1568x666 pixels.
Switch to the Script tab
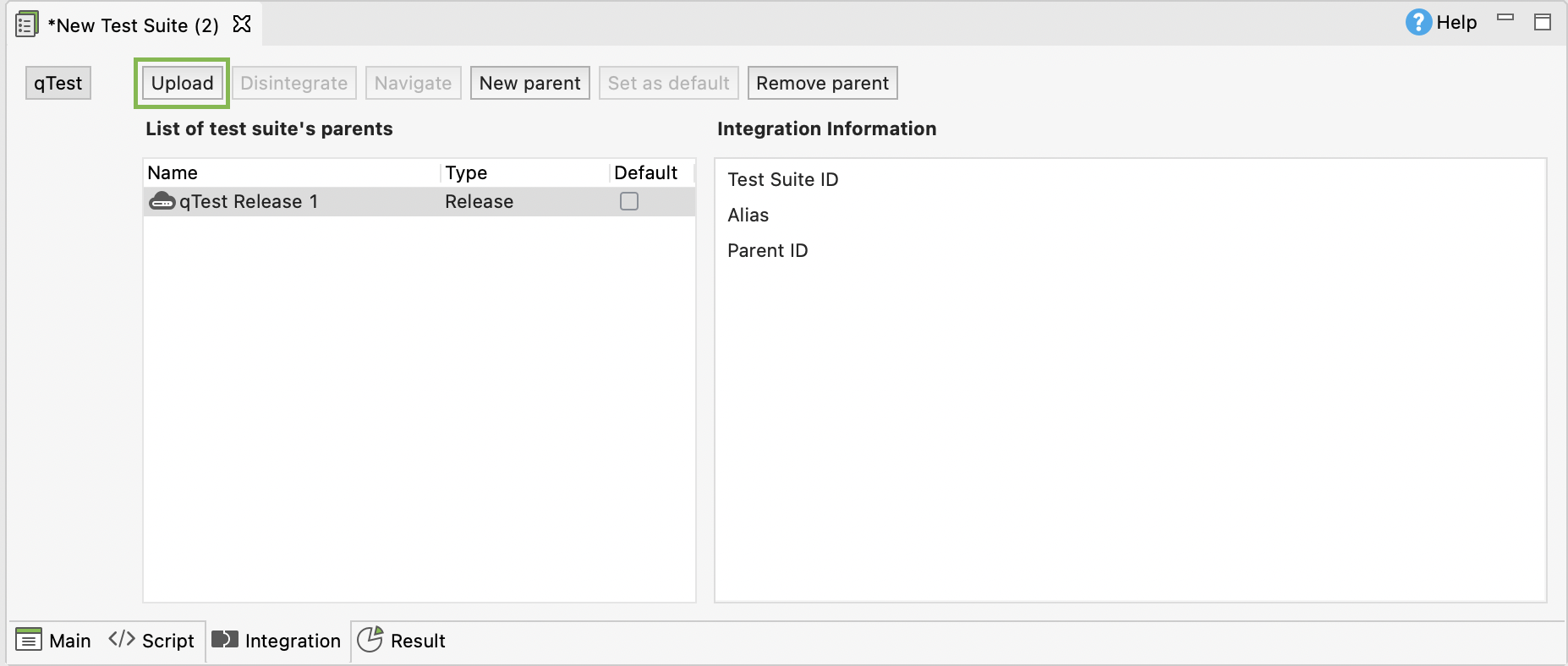(167, 641)
